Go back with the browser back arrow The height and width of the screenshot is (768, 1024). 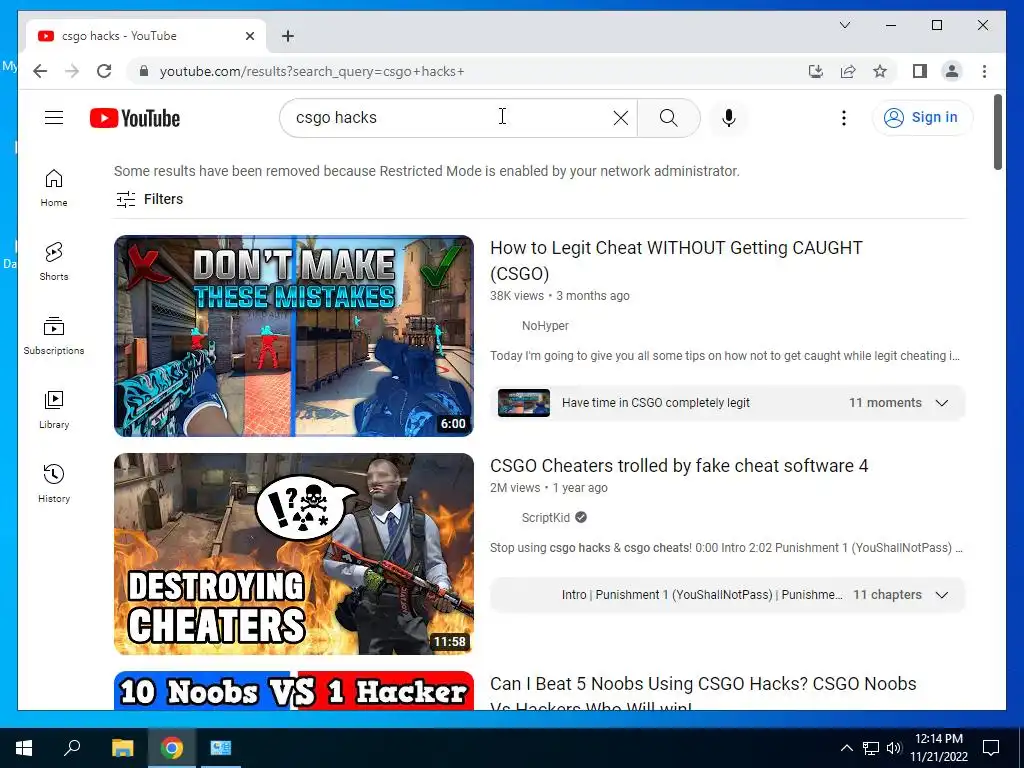(40, 71)
